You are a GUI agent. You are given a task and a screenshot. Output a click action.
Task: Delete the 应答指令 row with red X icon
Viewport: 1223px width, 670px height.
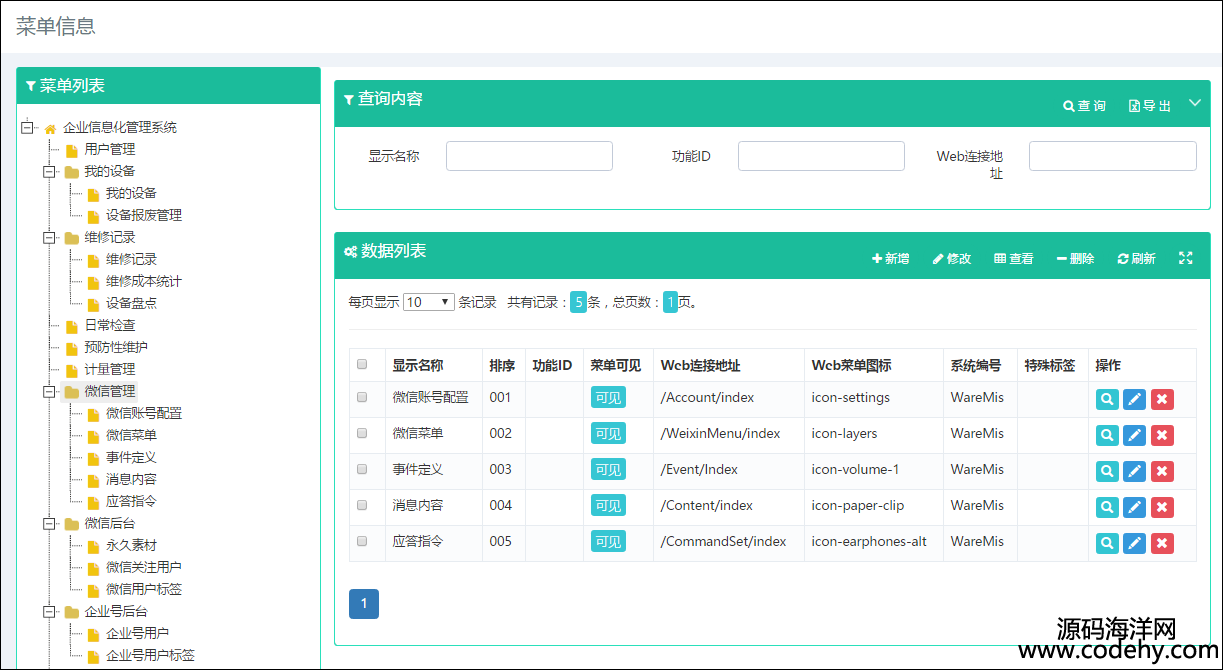(1162, 543)
